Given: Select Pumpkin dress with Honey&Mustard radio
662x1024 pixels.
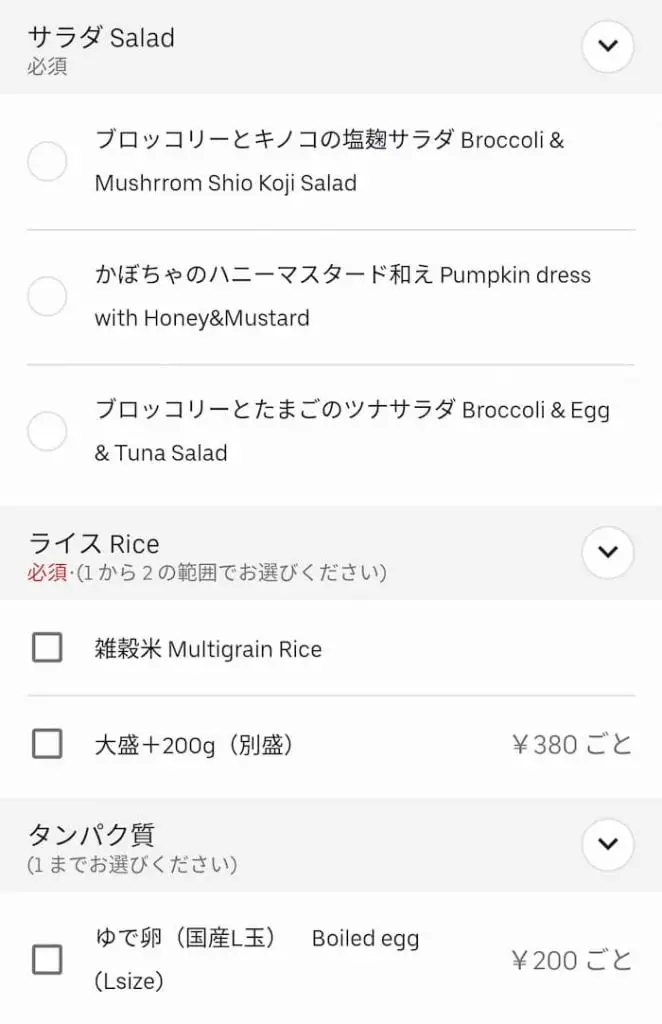Looking at the screenshot, I should point(47,296).
